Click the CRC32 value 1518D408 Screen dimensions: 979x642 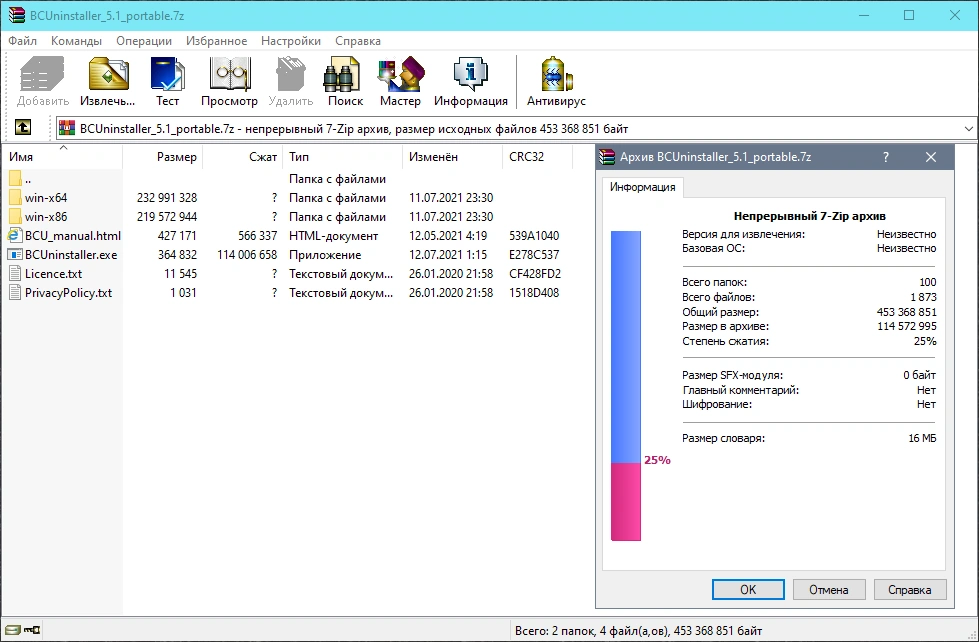coord(534,293)
